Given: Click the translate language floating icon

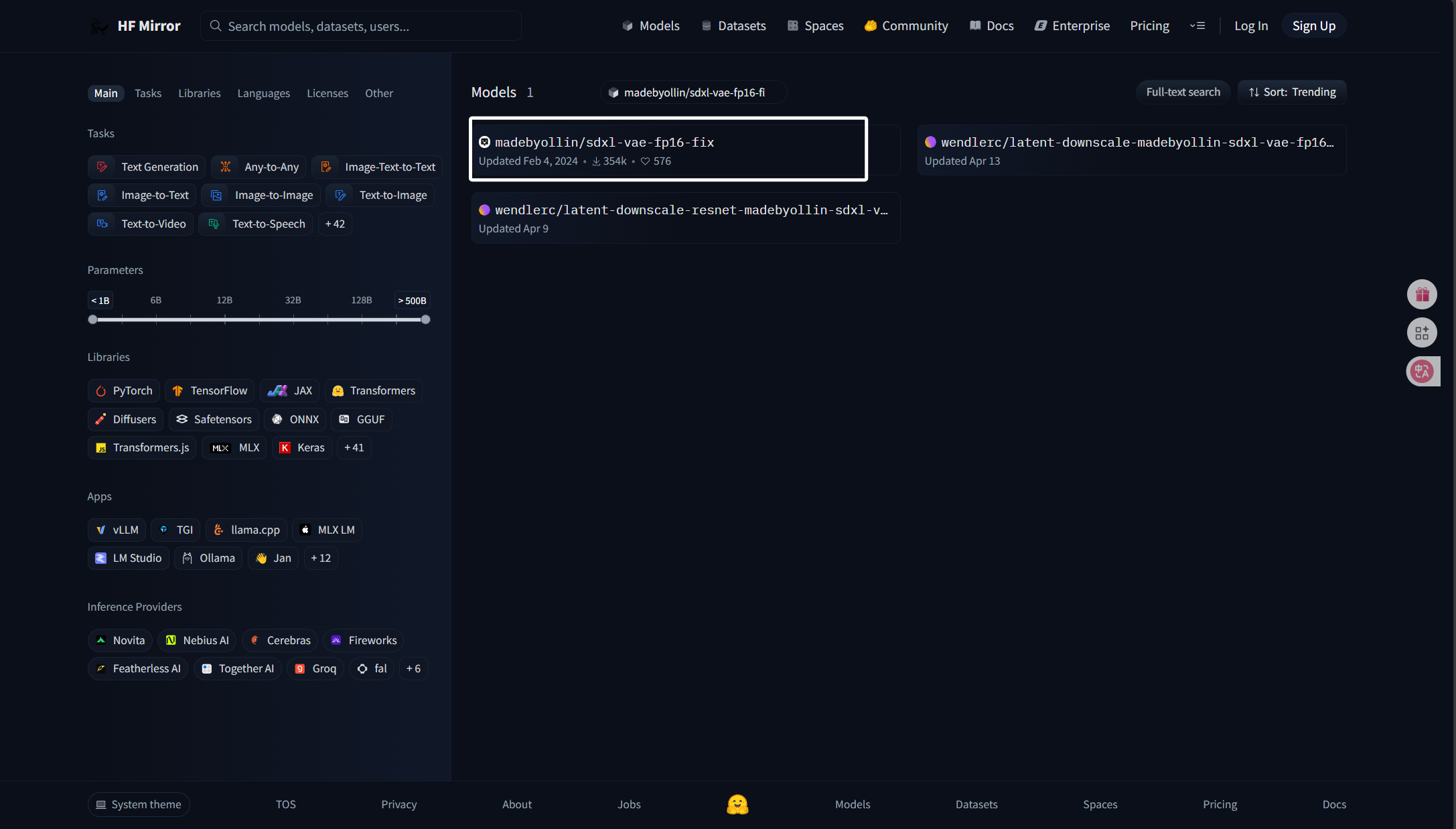Looking at the screenshot, I should (1423, 371).
